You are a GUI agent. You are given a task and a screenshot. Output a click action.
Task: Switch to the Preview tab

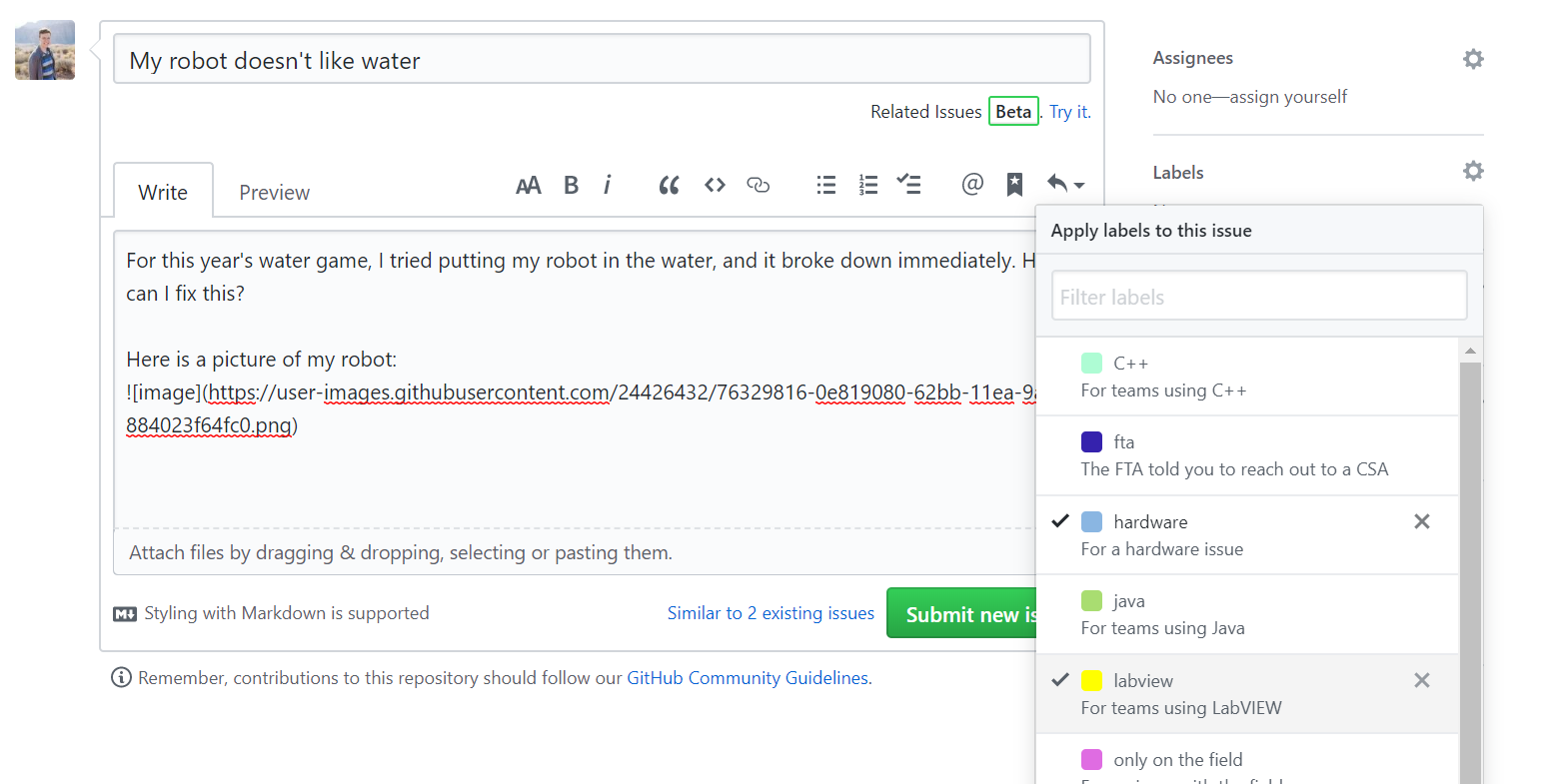click(x=274, y=192)
